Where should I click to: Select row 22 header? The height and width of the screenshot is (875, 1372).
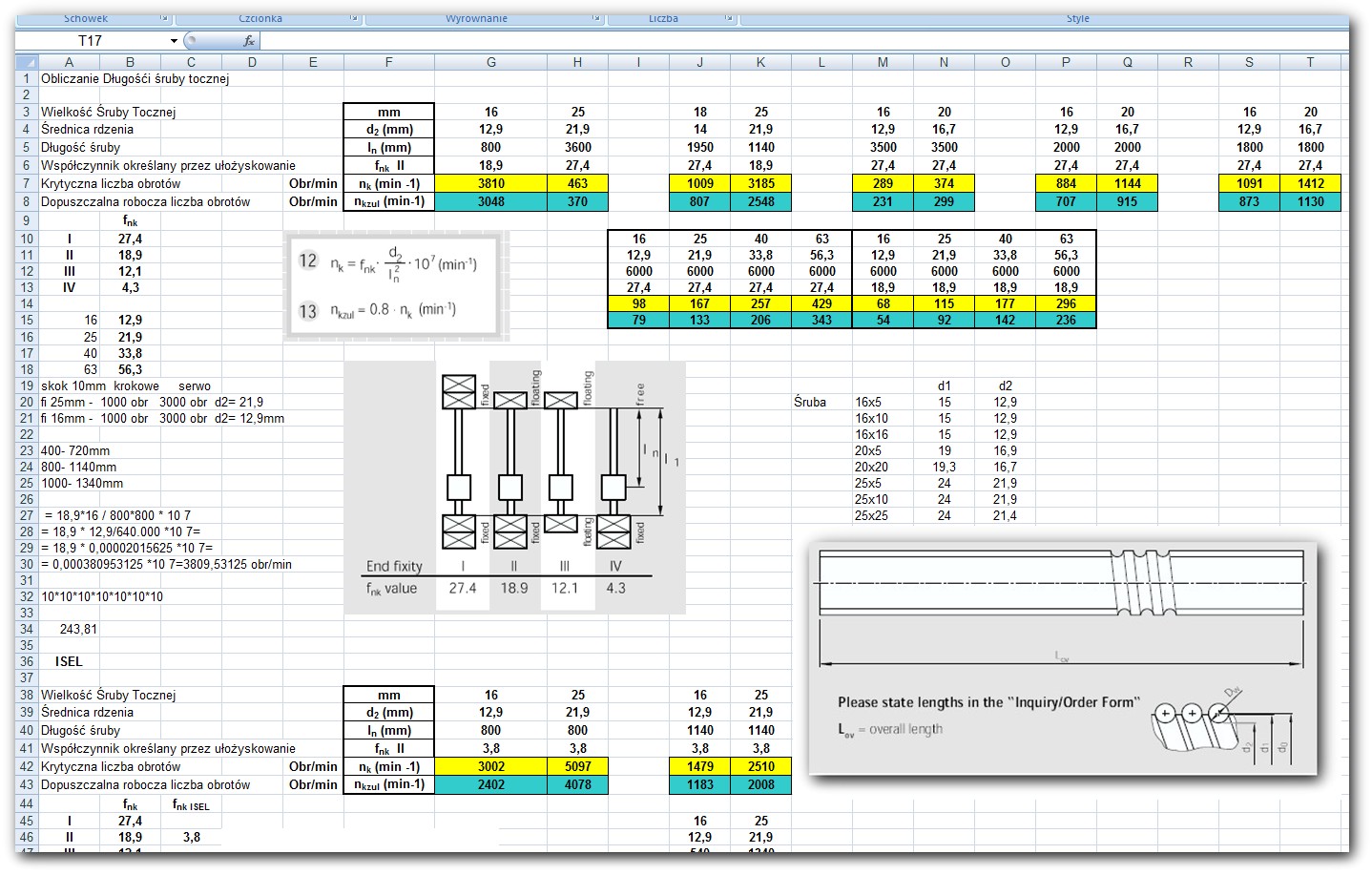point(27,434)
